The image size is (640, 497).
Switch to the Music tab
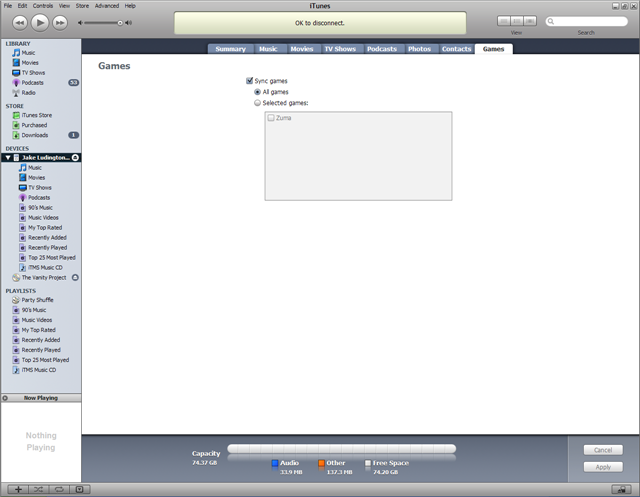click(x=268, y=49)
